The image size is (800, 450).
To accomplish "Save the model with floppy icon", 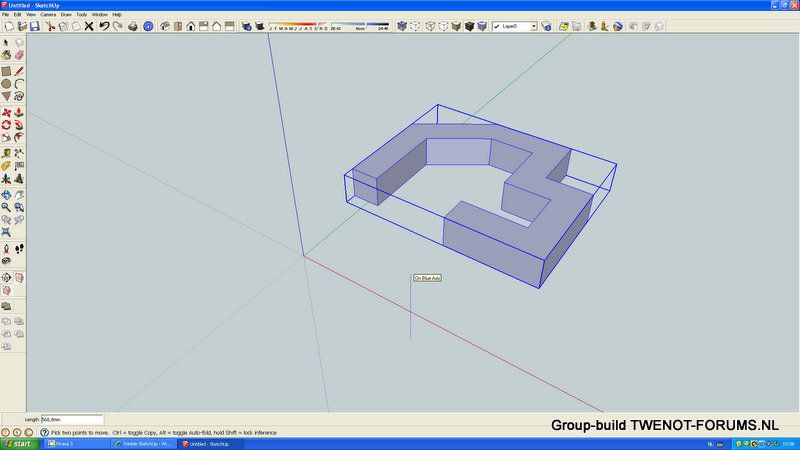I will tap(35, 26).
